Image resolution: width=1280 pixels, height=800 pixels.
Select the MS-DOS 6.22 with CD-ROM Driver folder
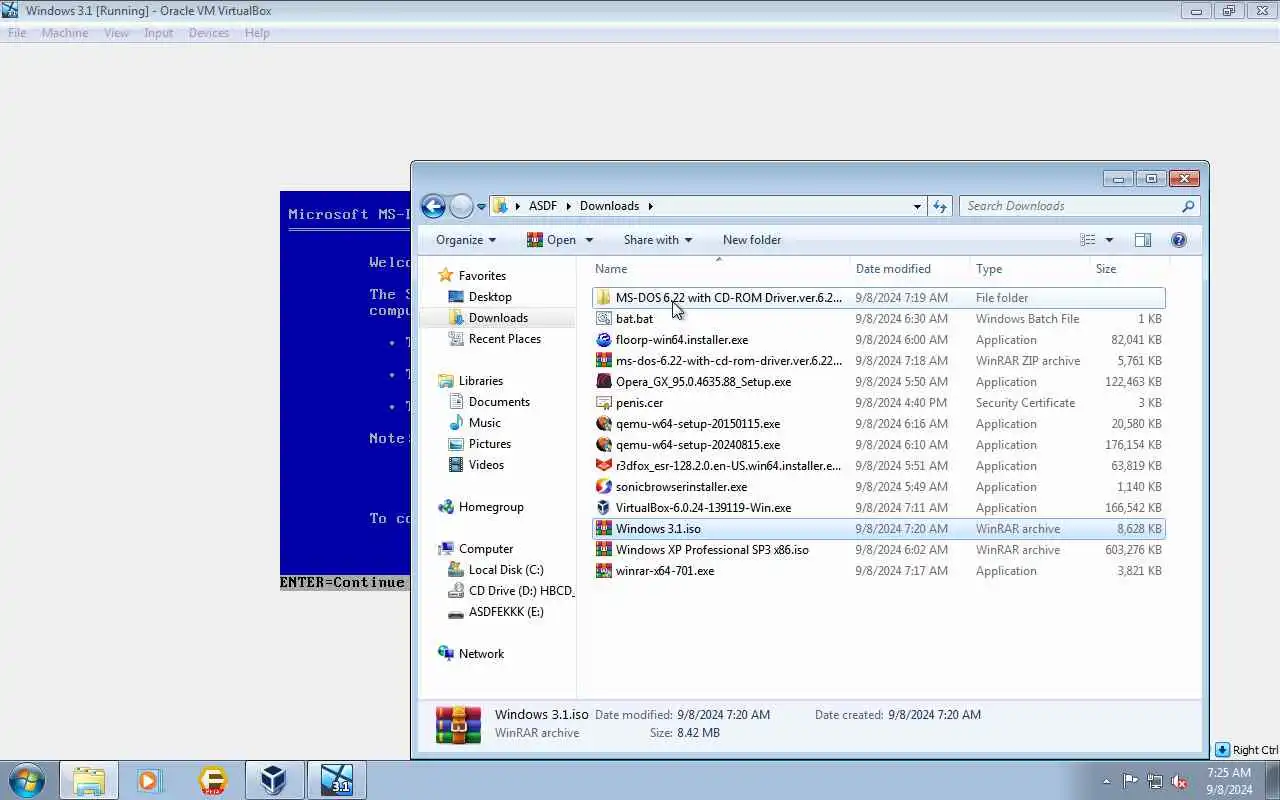879,298
